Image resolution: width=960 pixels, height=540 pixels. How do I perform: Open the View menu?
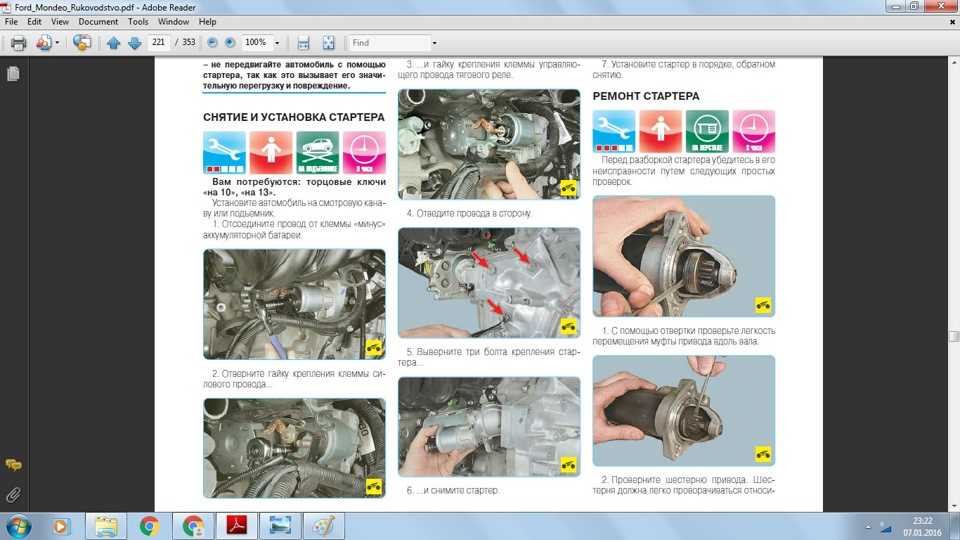pyautogui.click(x=60, y=21)
